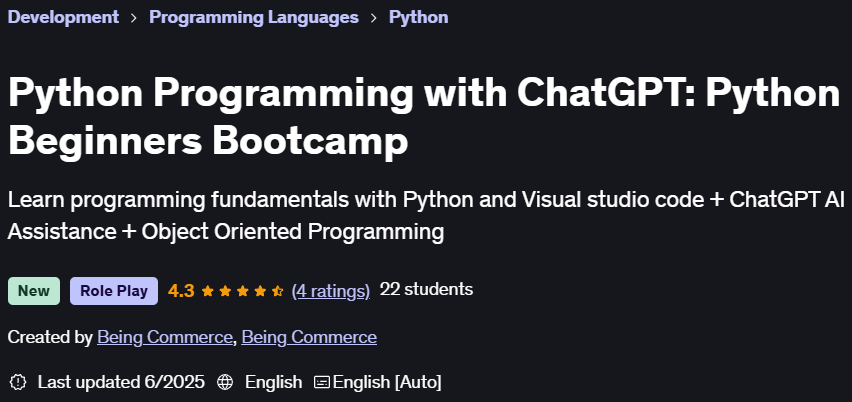The height and width of the screenshot is (402, 852).
Task: Click the closed captions icon
Action: point(322,382)
